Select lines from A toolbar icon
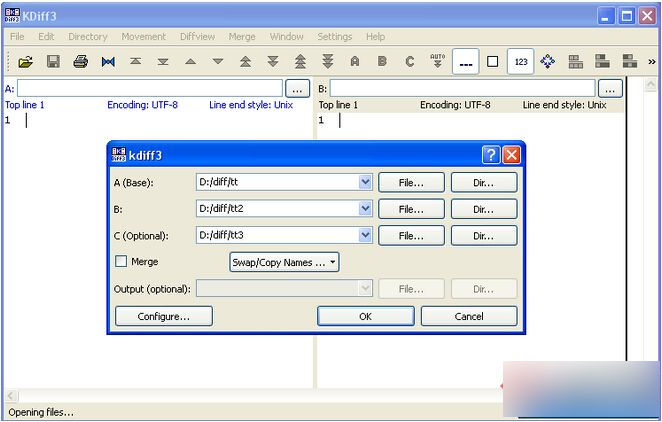The image size is (662, 422). (x=355, y=62)
